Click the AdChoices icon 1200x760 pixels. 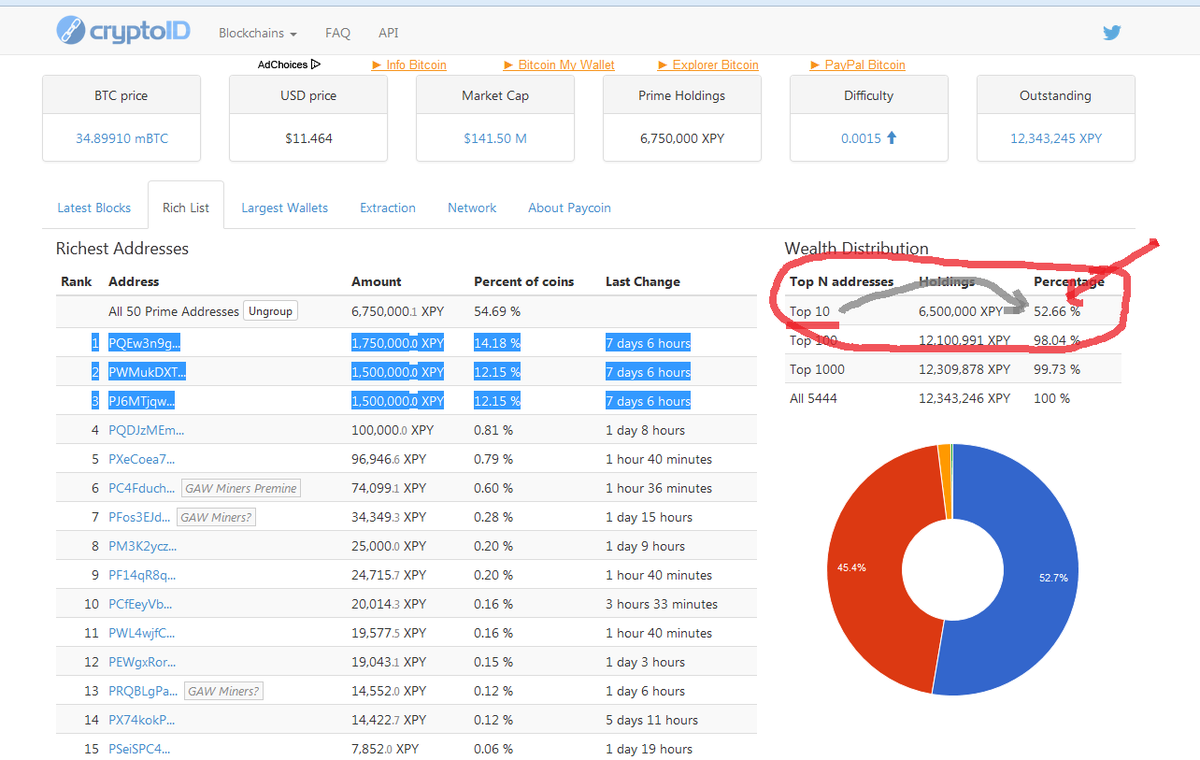click(x=316, y=64)
